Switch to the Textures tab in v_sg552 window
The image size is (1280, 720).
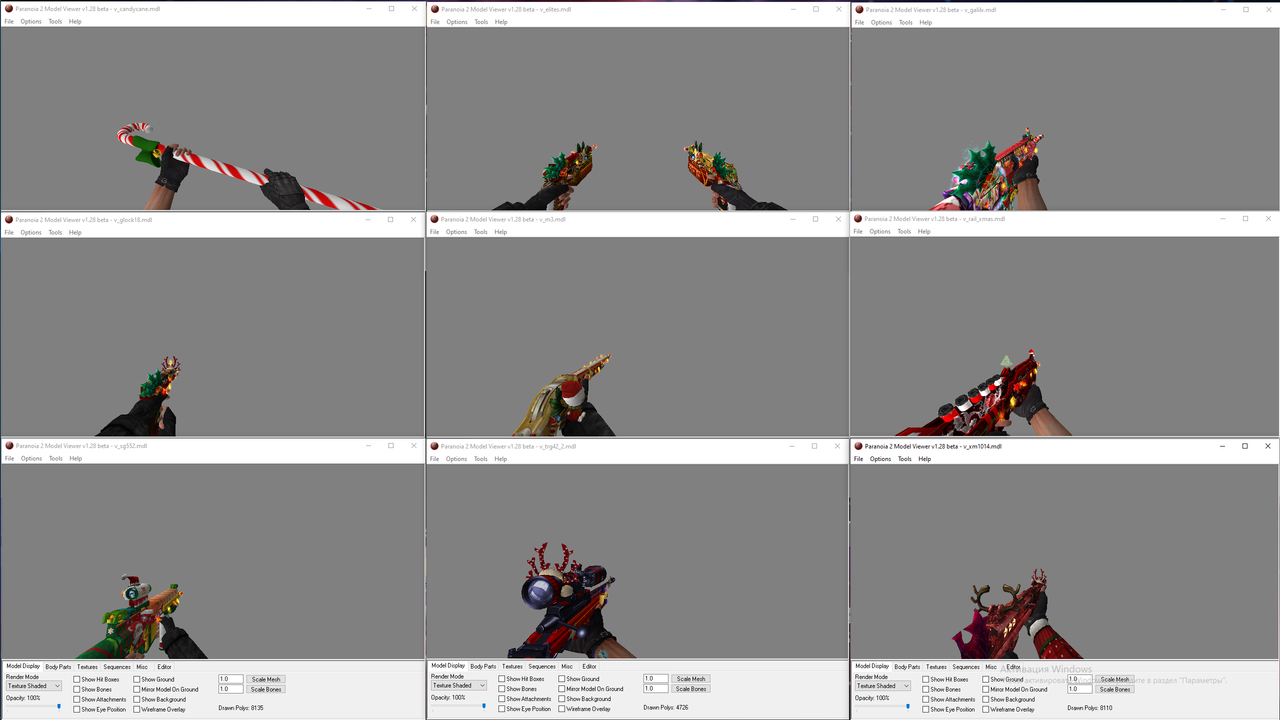click(x=87, y=667)
